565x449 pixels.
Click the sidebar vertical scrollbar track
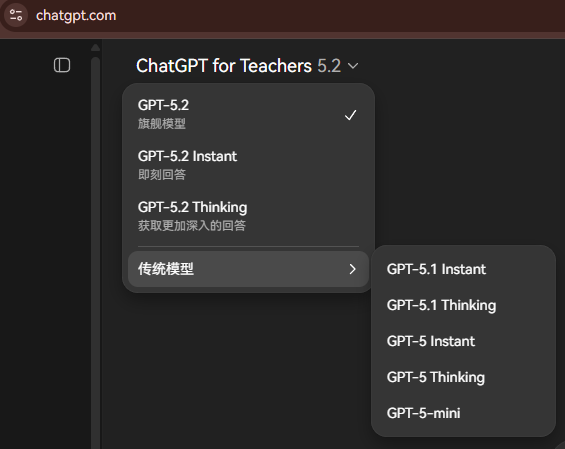(95, 252)
